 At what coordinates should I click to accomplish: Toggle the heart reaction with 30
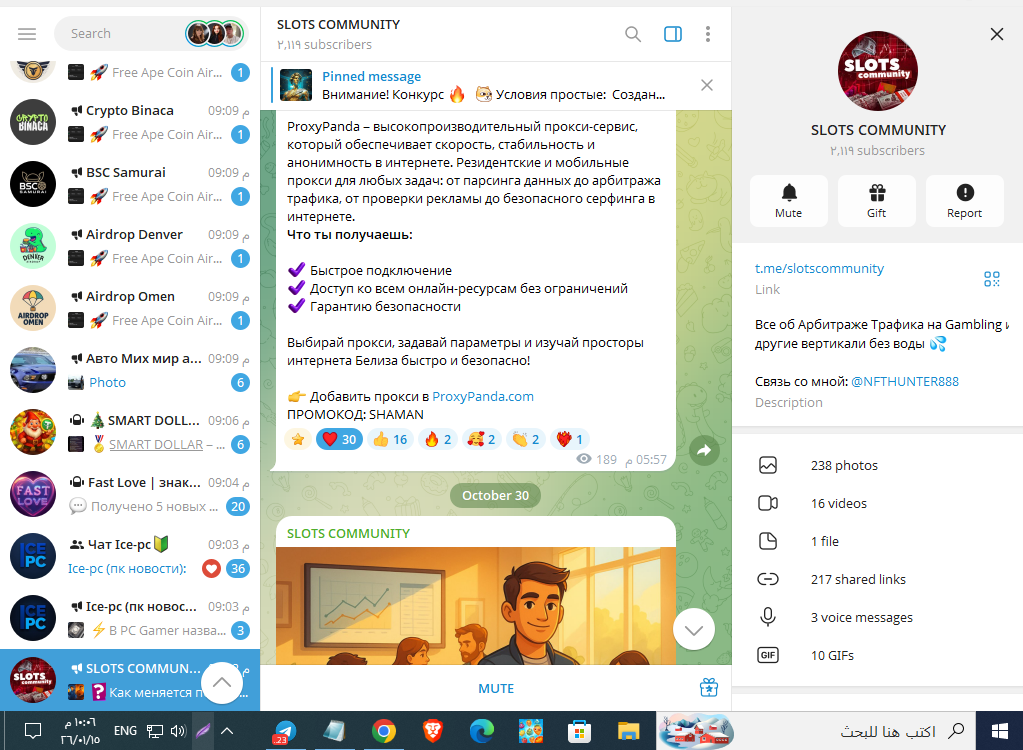(x=339, y=440)
